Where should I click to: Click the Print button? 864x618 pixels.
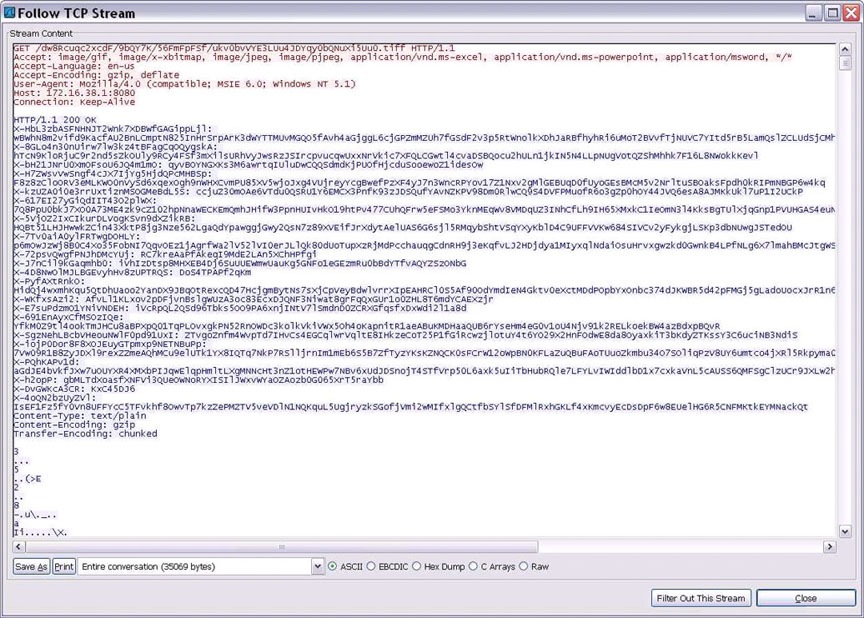(x=64, y=566)
